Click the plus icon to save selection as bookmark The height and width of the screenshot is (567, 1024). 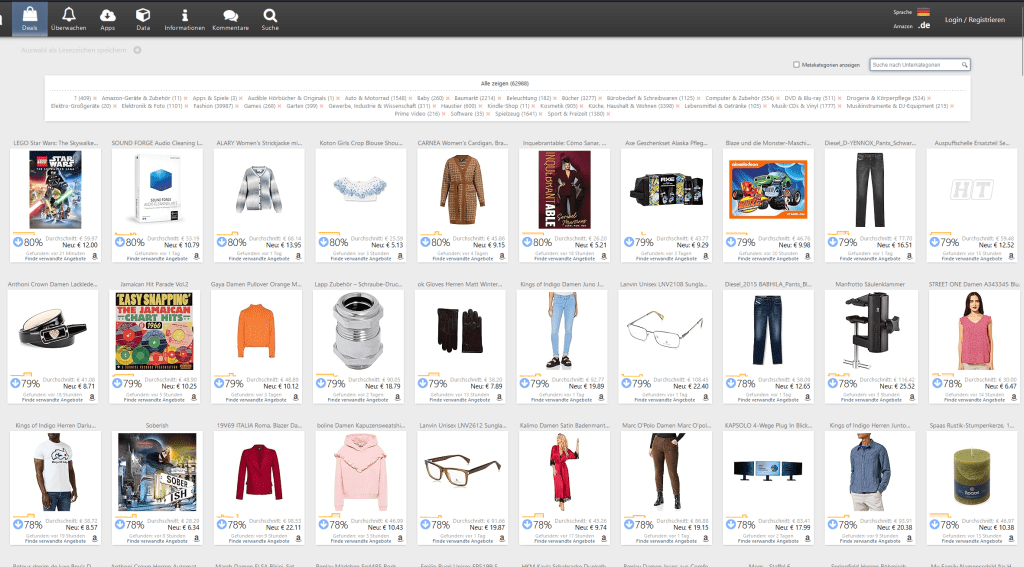point(137,50)
